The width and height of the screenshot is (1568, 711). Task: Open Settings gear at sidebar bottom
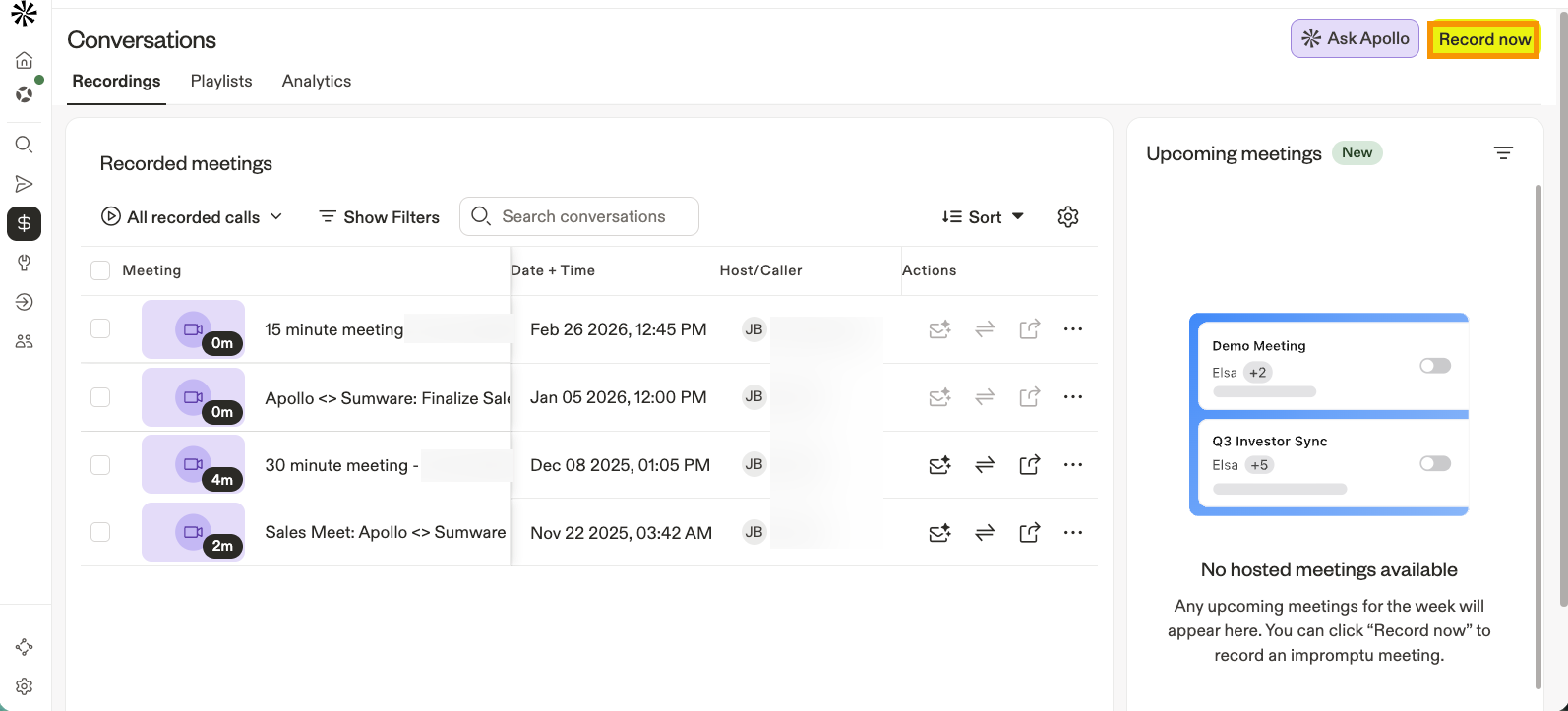point(25,686)
